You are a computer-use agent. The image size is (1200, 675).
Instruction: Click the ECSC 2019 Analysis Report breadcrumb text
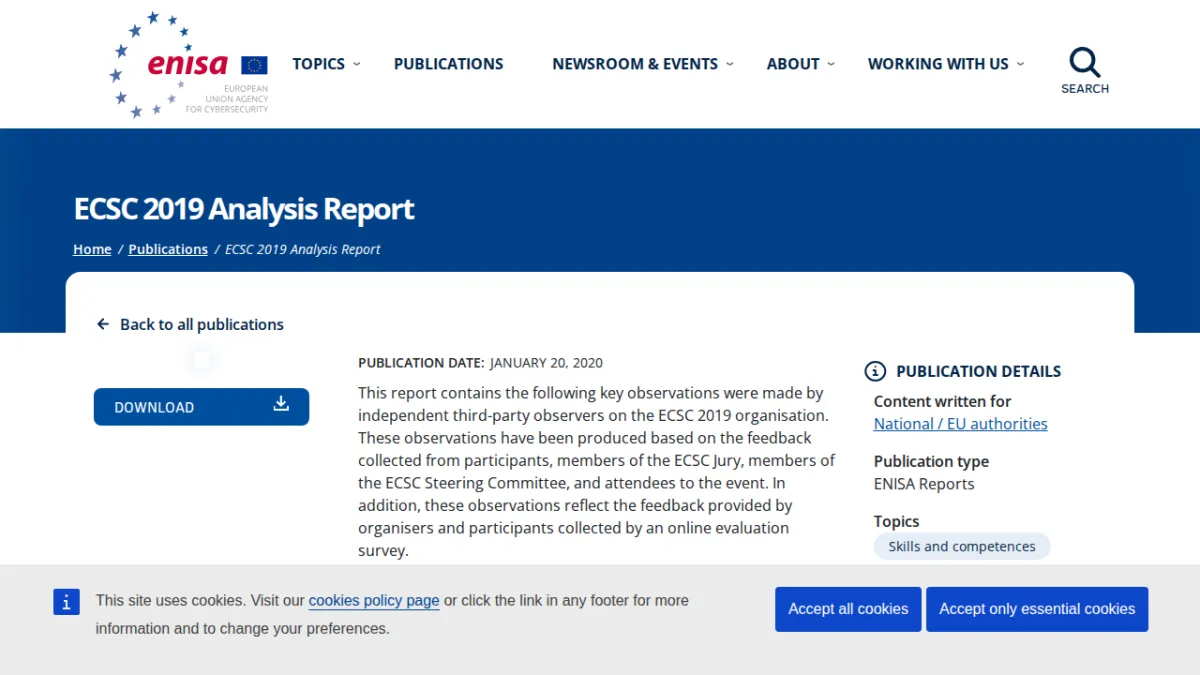pyautogui.click(x=303, y=249)
